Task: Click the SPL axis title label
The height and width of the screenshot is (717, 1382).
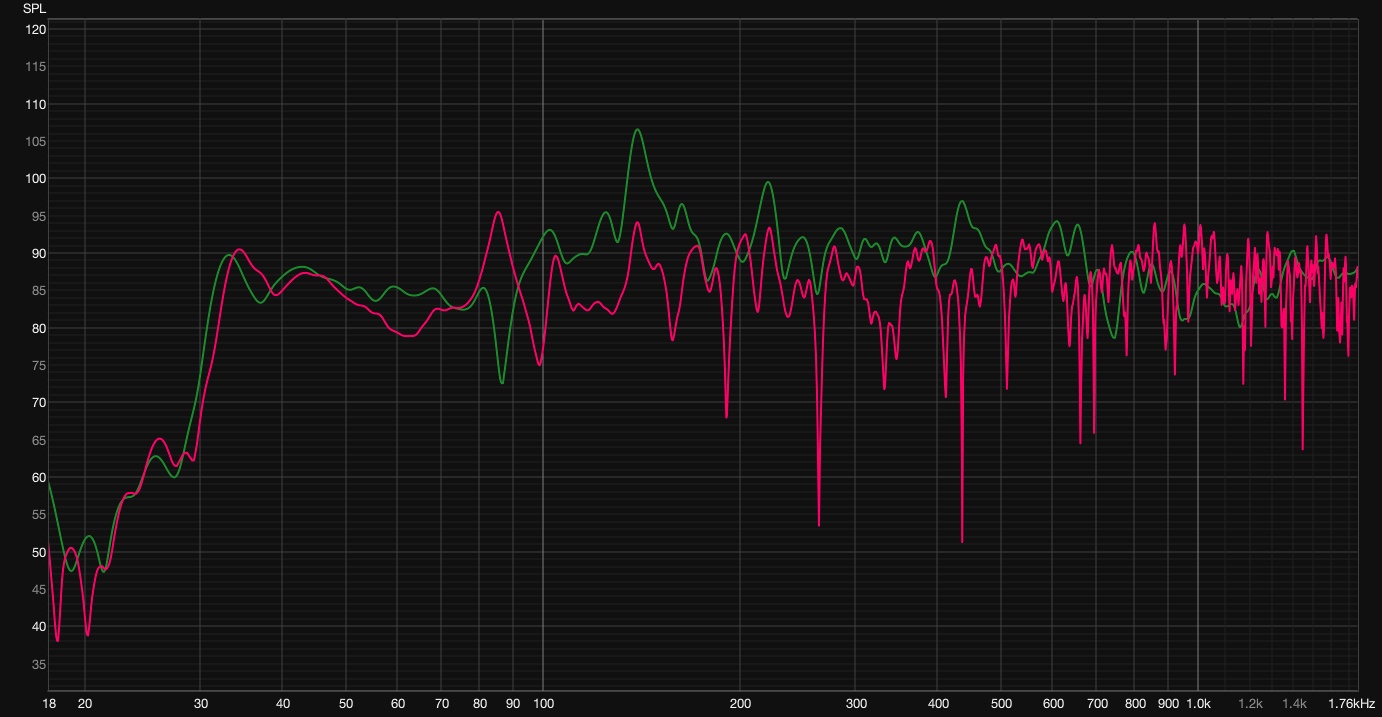Action: (34, 9)
